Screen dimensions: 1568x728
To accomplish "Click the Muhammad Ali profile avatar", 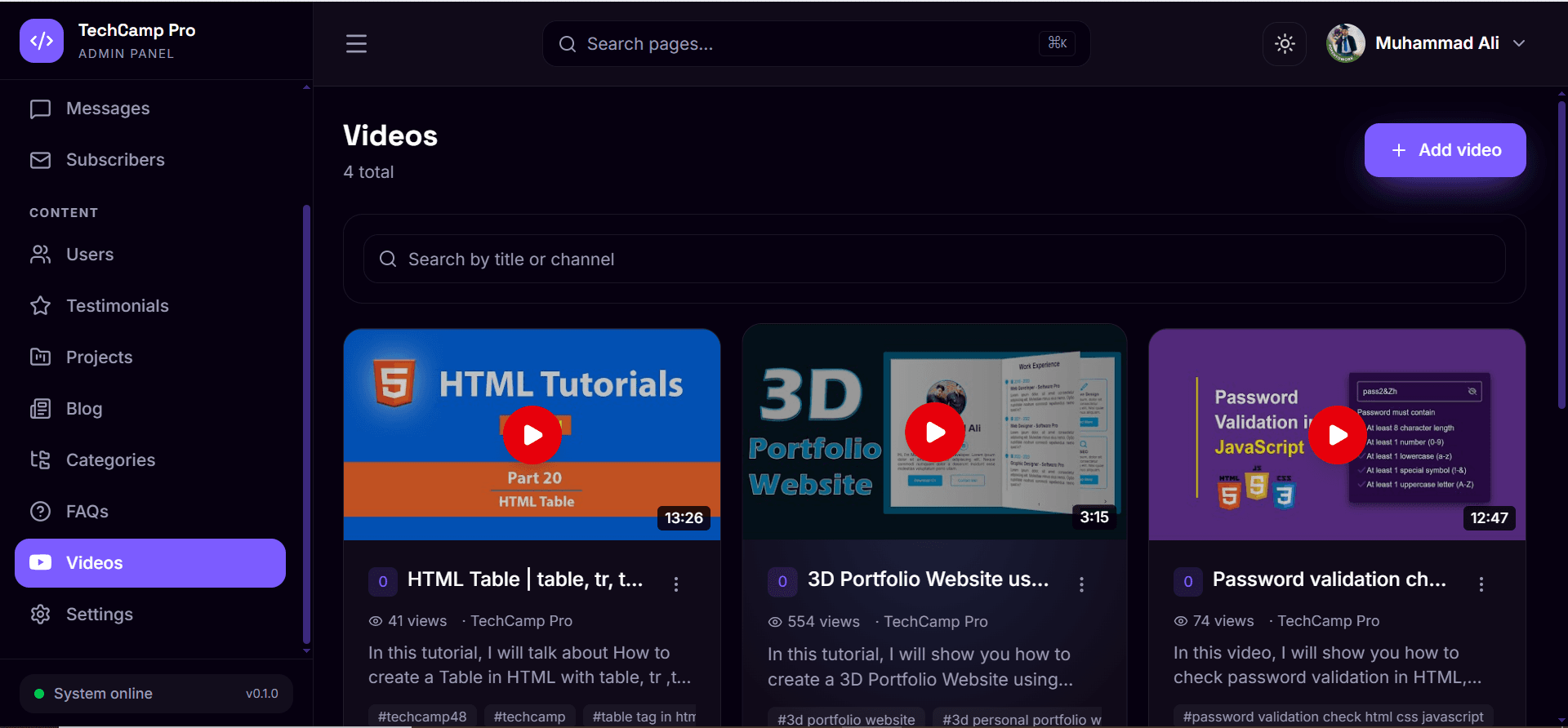I will (1345, 43).
